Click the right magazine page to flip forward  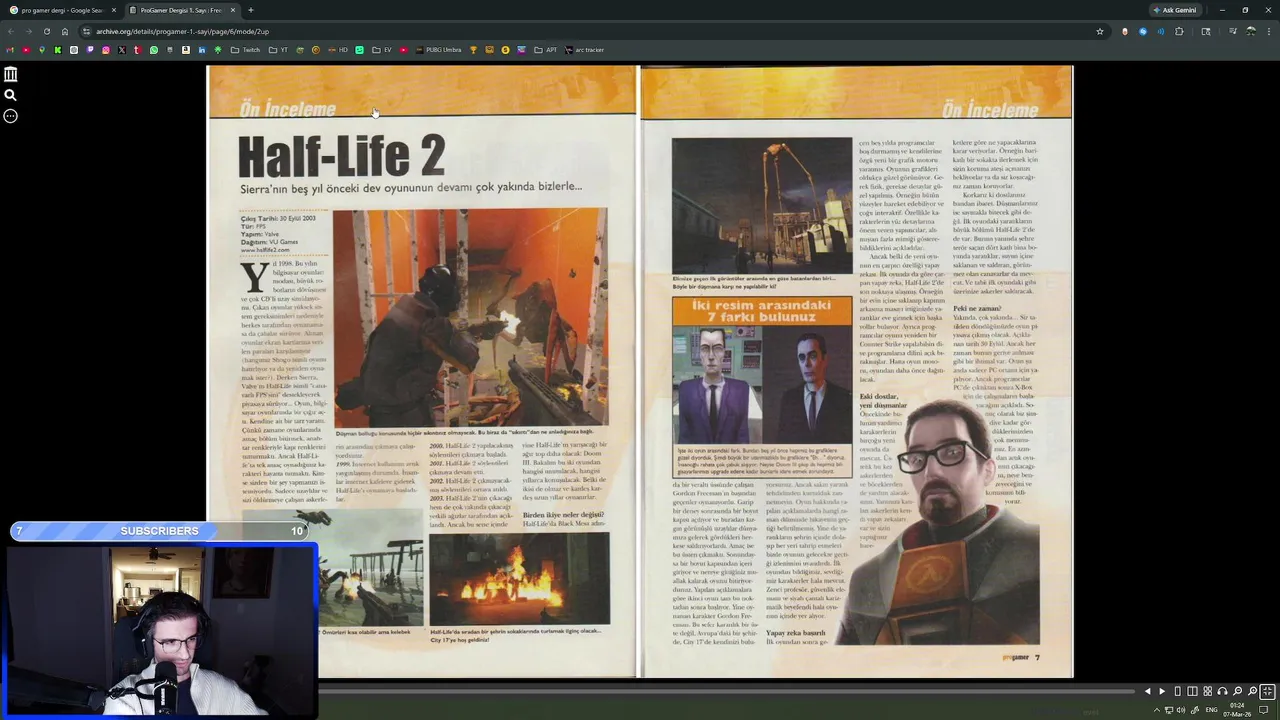[856, 371]
